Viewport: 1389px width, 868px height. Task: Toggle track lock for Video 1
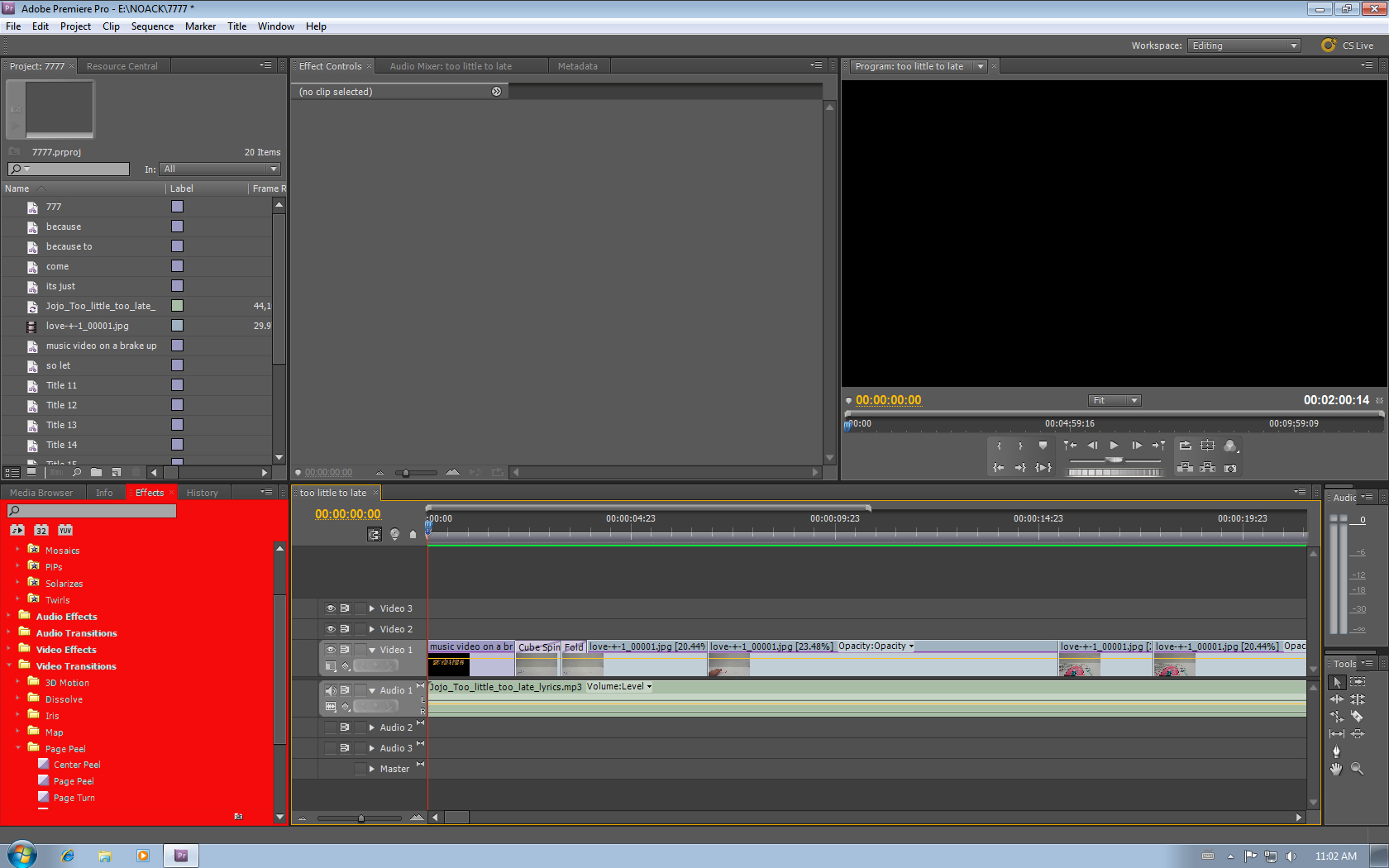(x=360, y=650)
